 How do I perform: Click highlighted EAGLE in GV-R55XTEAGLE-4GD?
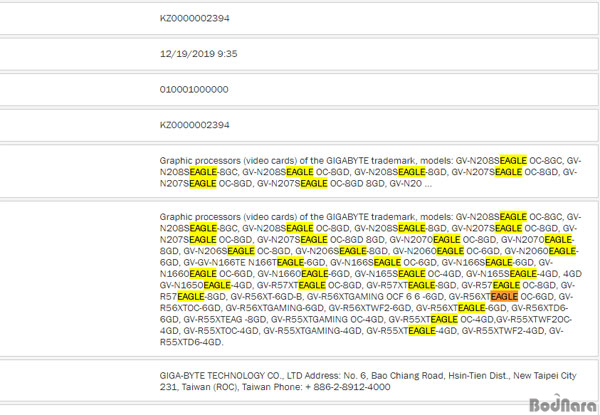(x=422, y=331)
